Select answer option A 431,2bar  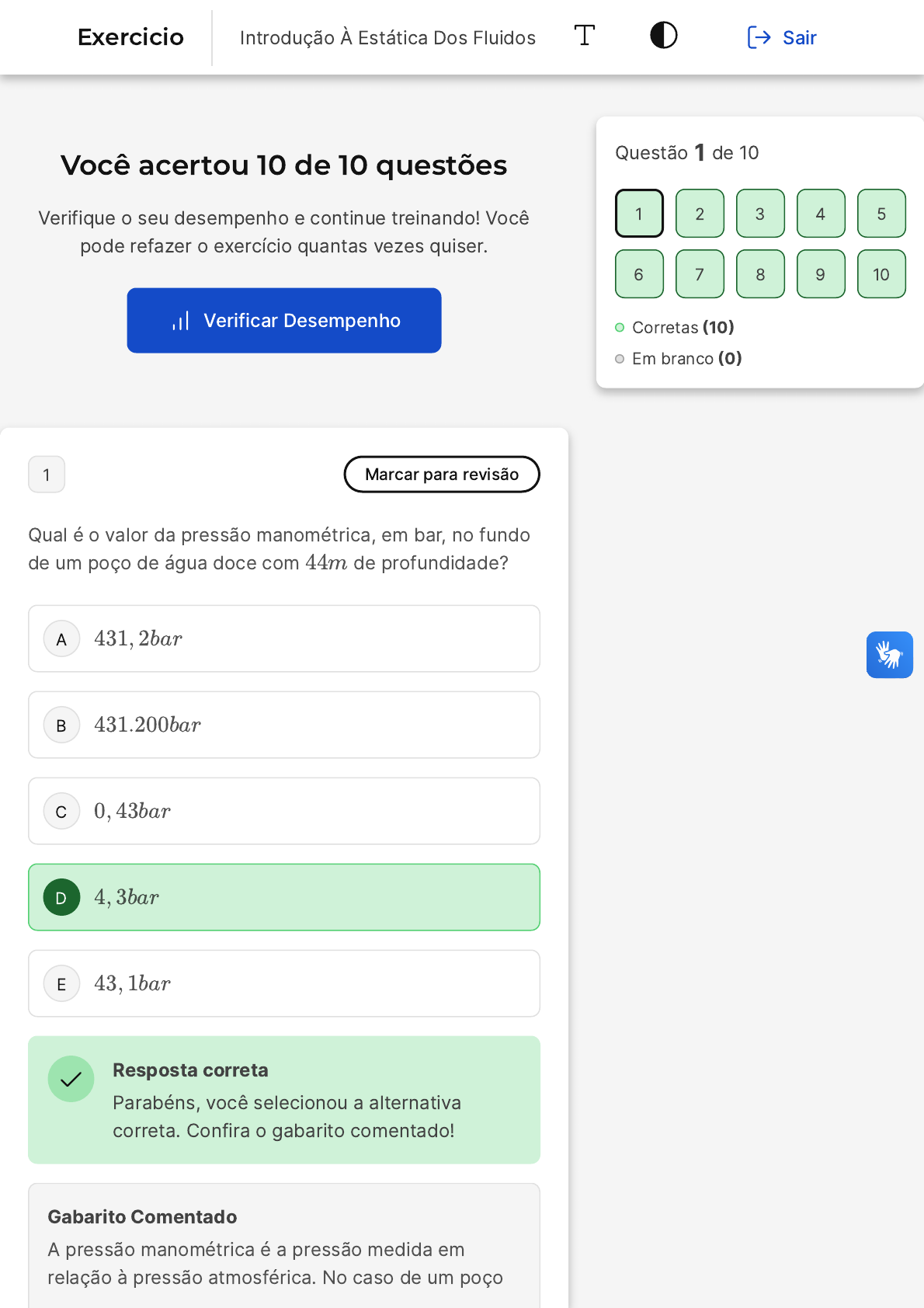click(x=284, y=638)
